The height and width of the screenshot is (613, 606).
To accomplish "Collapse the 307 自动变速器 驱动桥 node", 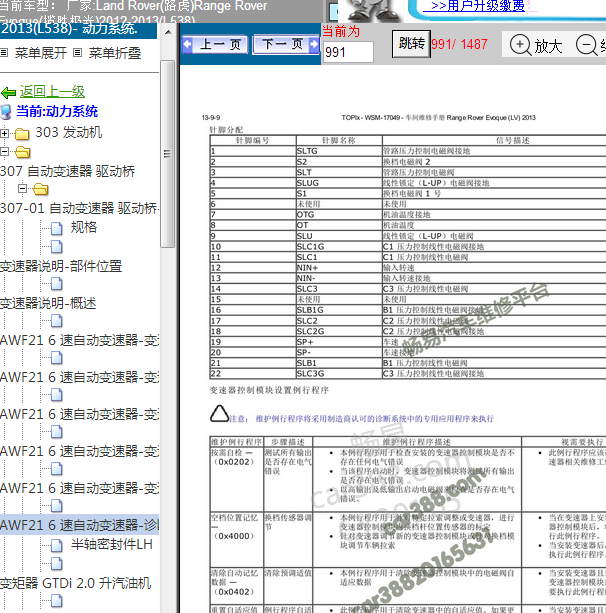I will tap(4, 152).
